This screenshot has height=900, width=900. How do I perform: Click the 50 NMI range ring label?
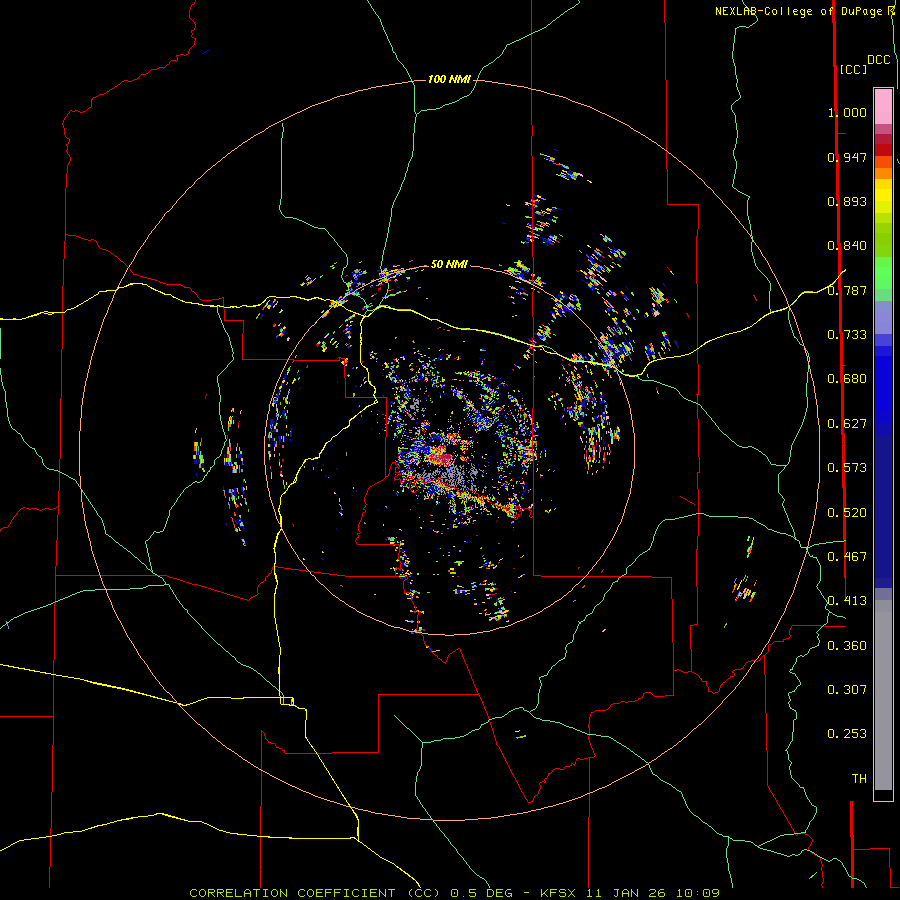pos(449,265)
